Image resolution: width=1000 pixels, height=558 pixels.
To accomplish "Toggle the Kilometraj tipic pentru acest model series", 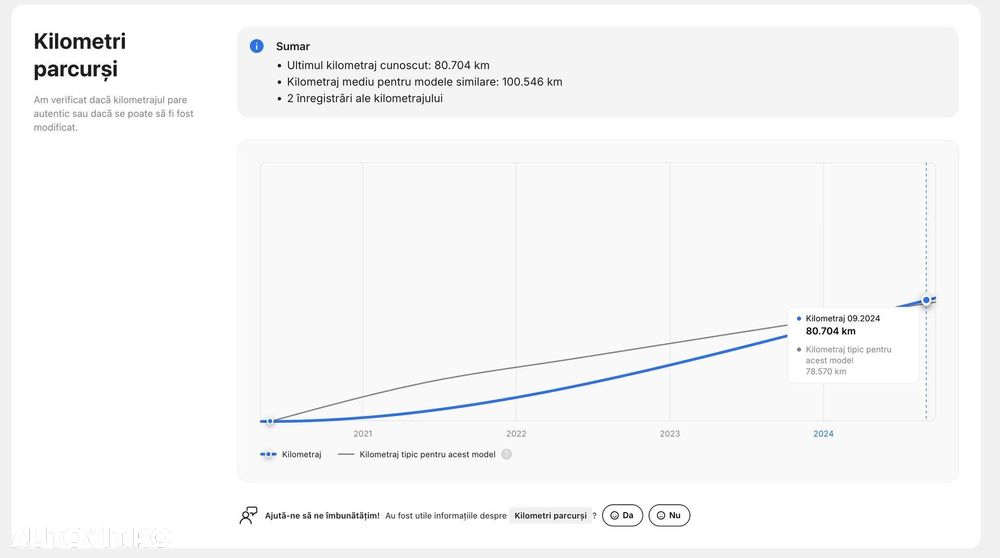I will point(417,454).
